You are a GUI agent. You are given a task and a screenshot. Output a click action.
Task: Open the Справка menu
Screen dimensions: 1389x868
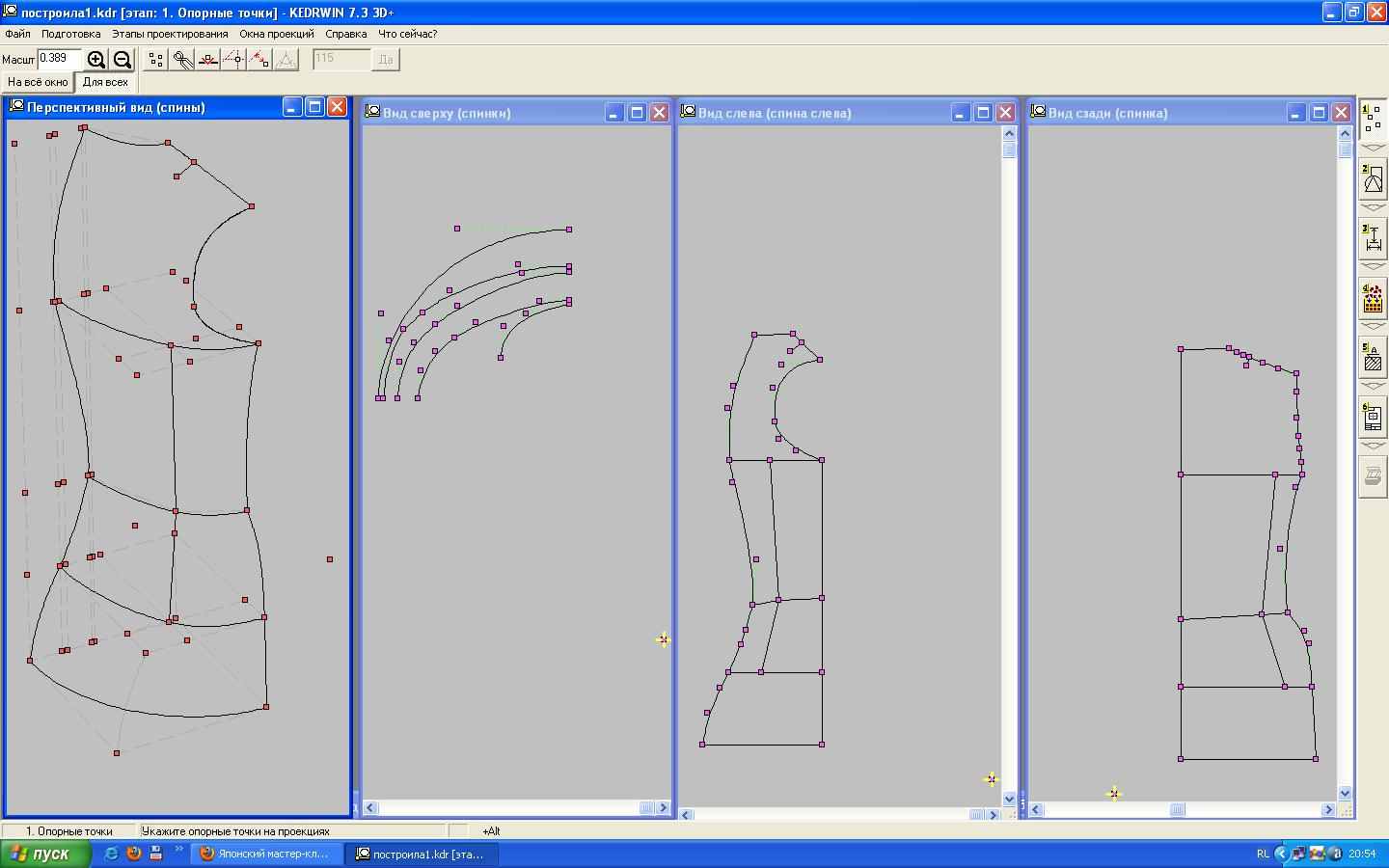(346, 34)
